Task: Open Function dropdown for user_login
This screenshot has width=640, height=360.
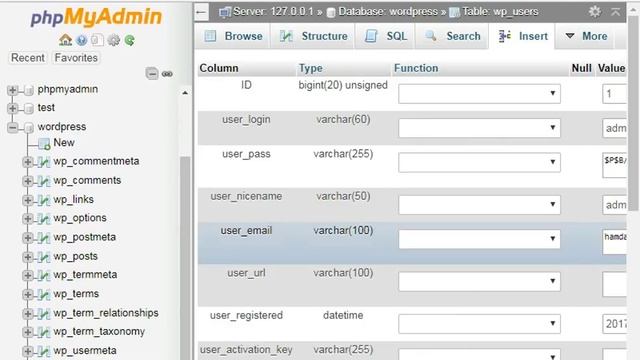Action: tap(479, 128)
